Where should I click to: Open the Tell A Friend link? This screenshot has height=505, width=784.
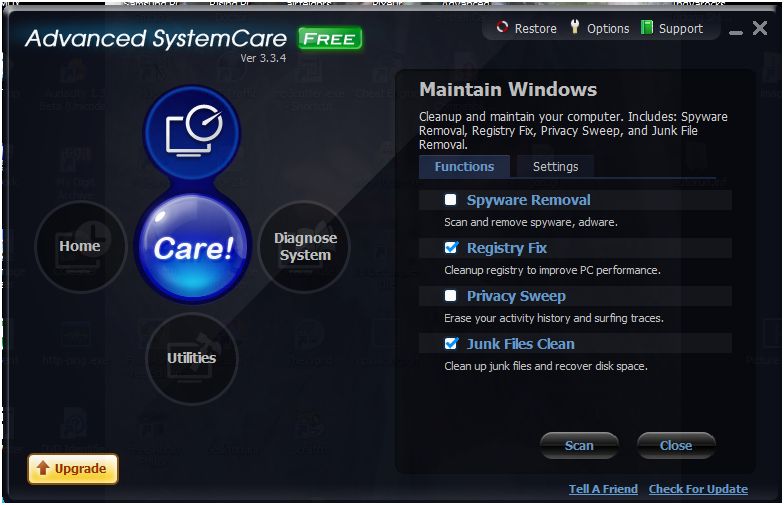click(x=603, y=489)
